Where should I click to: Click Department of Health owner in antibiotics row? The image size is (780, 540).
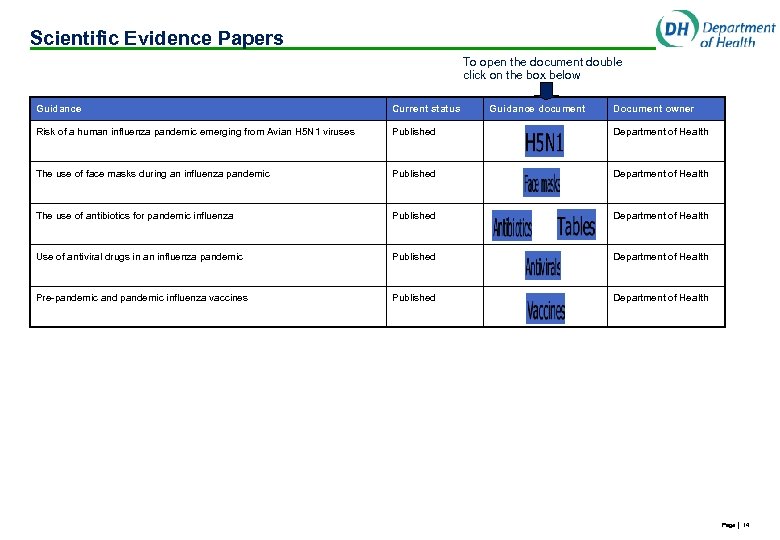point(661,216)
